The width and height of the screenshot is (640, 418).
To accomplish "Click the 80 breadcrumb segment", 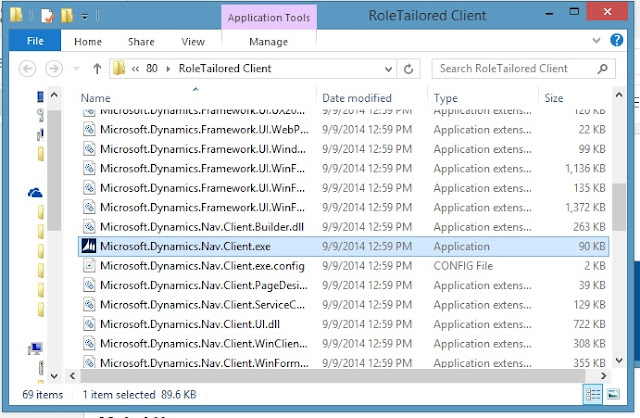I will [x=152, y=68].
